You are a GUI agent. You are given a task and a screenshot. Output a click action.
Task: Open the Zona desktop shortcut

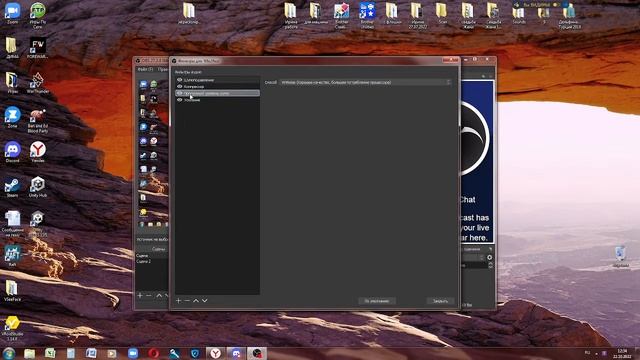pyautogui.click(x=12, y=118)
